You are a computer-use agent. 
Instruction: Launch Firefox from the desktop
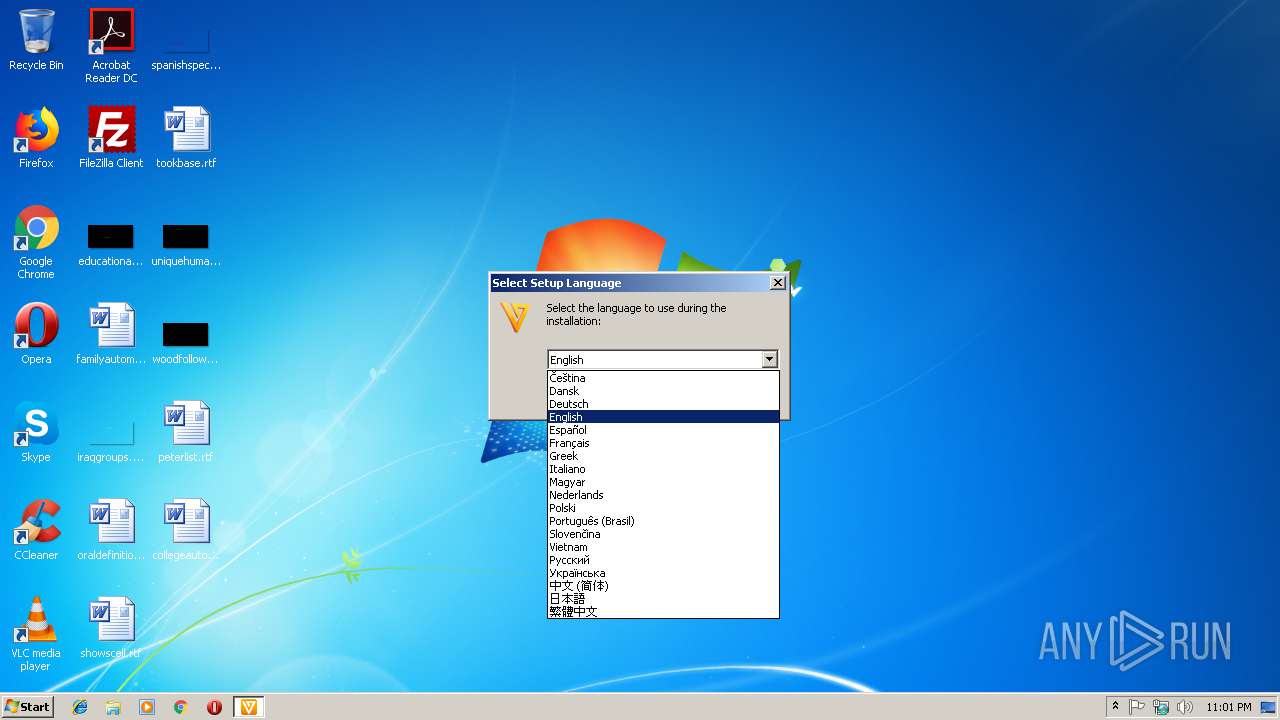[36, 138]
